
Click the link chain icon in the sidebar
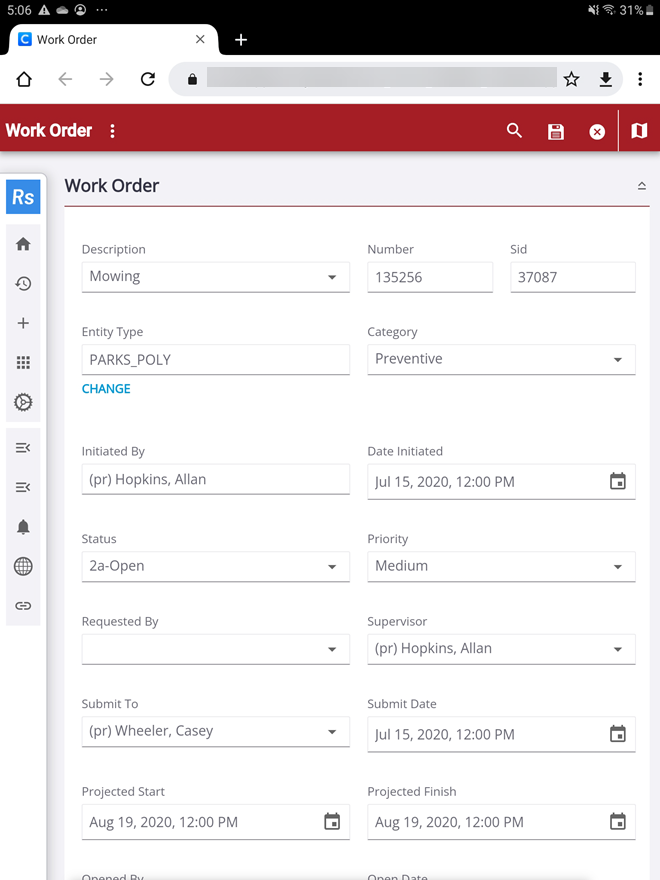pyautogui.click(x=23, y=606)
